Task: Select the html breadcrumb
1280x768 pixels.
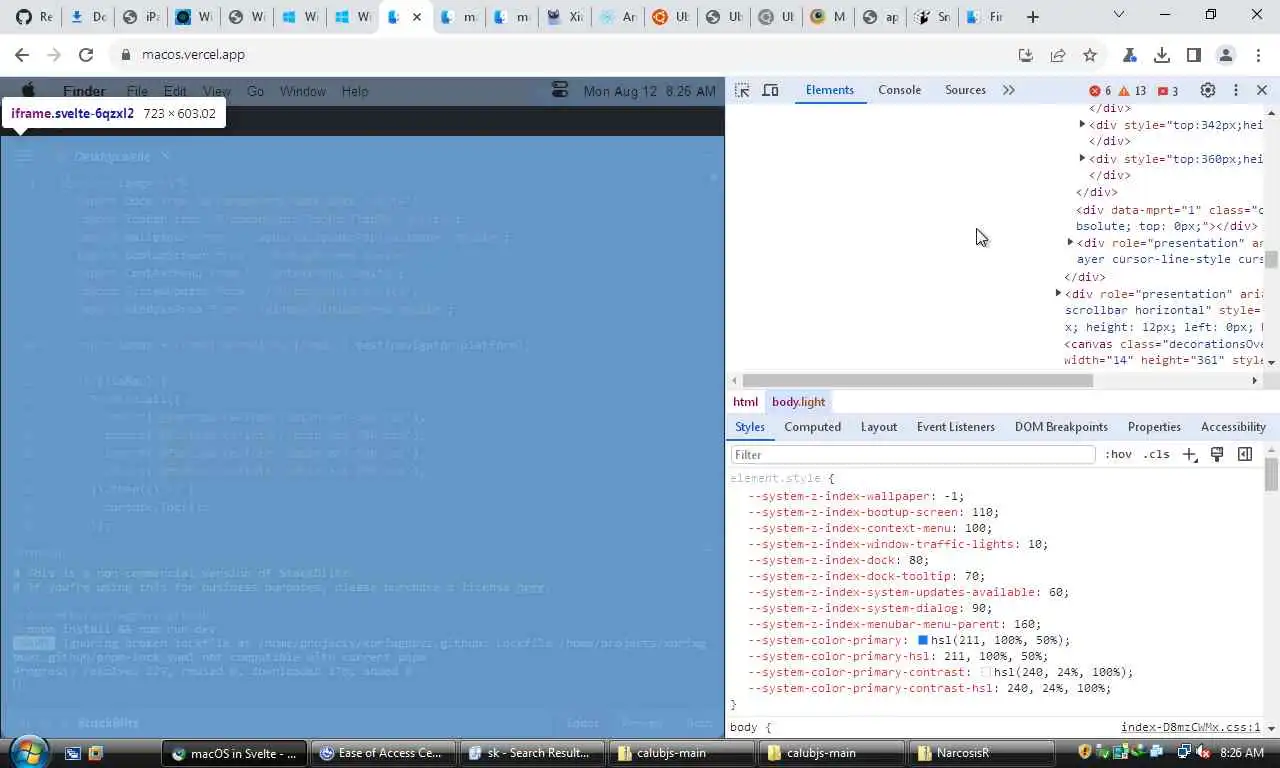Action: point(745,402)
